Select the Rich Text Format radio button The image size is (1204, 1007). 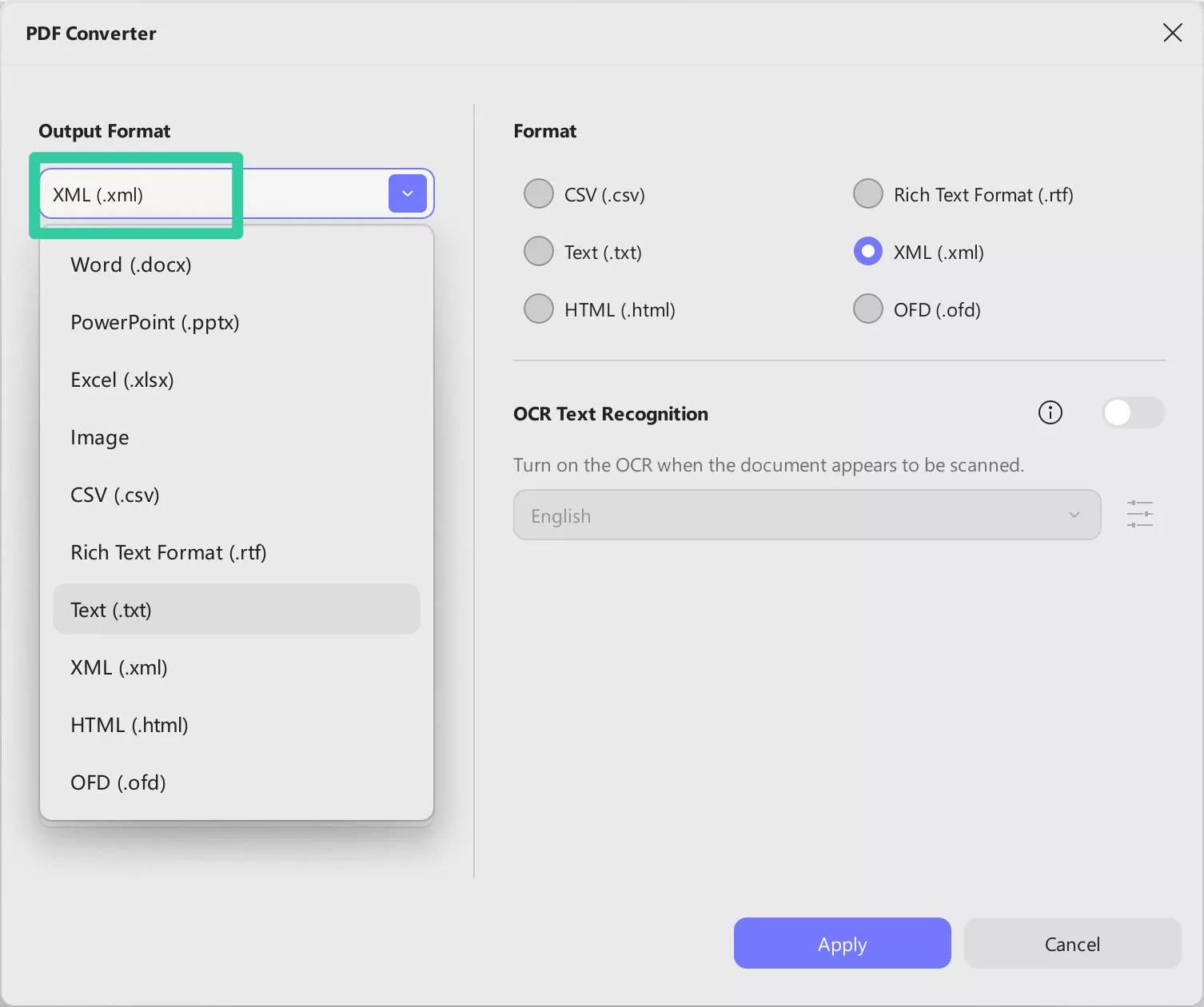coord(868,194)
